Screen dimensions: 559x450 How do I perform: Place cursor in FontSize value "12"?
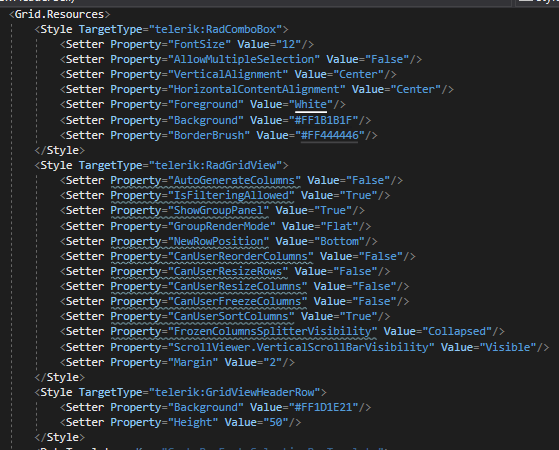[x=289, y=44]
